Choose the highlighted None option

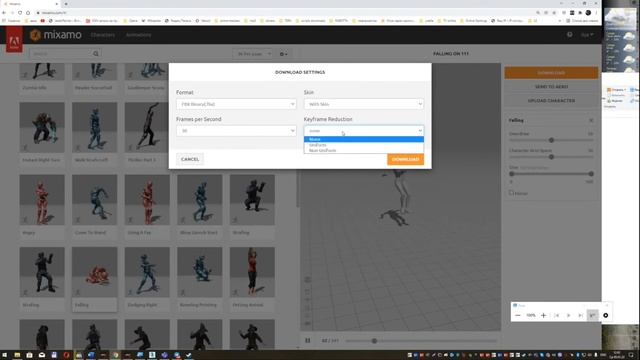click(x=364, y=139)
